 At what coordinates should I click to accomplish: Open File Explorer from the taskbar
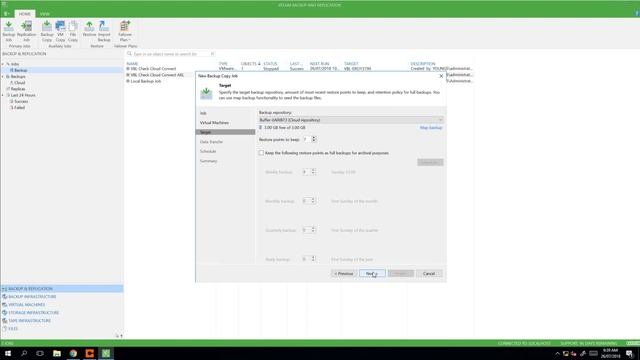[57, 353]
